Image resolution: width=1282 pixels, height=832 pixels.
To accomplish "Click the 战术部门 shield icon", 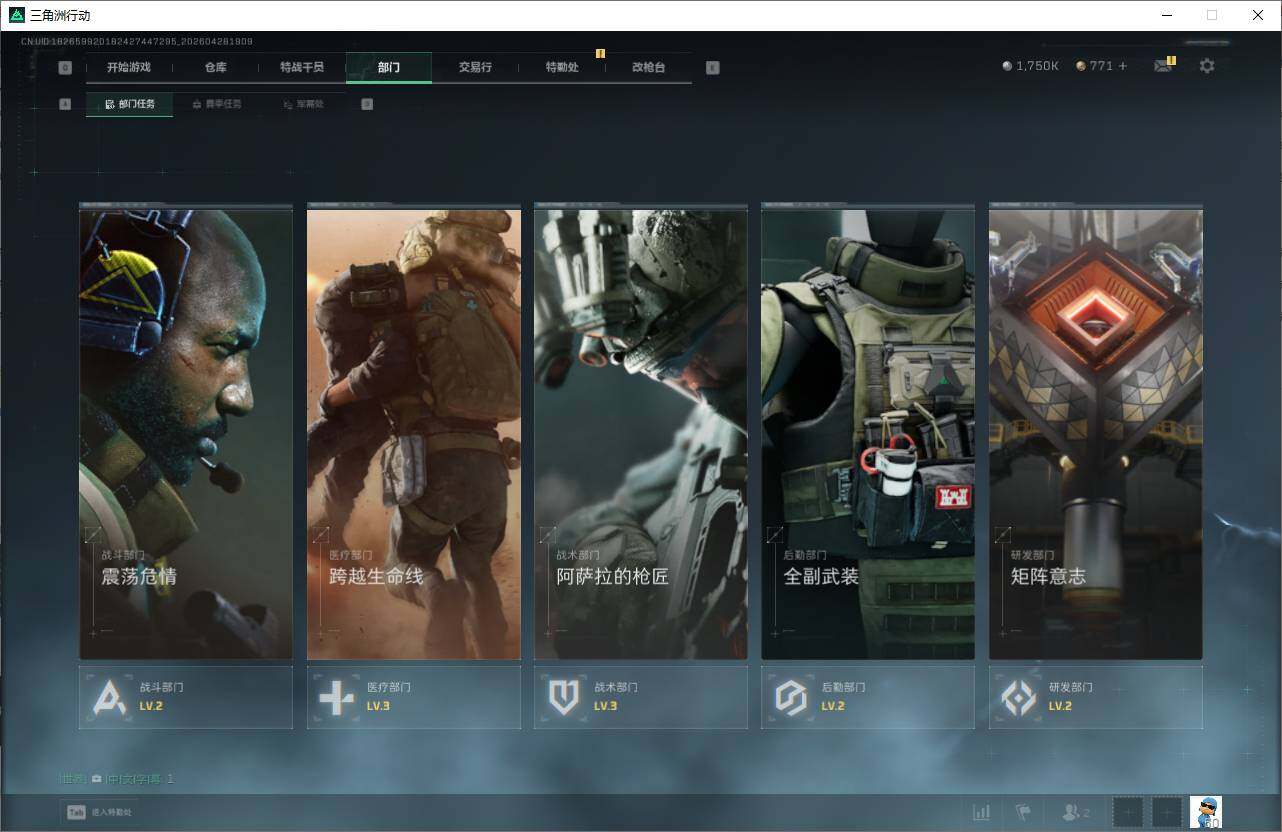I will (x=564, y=697).
